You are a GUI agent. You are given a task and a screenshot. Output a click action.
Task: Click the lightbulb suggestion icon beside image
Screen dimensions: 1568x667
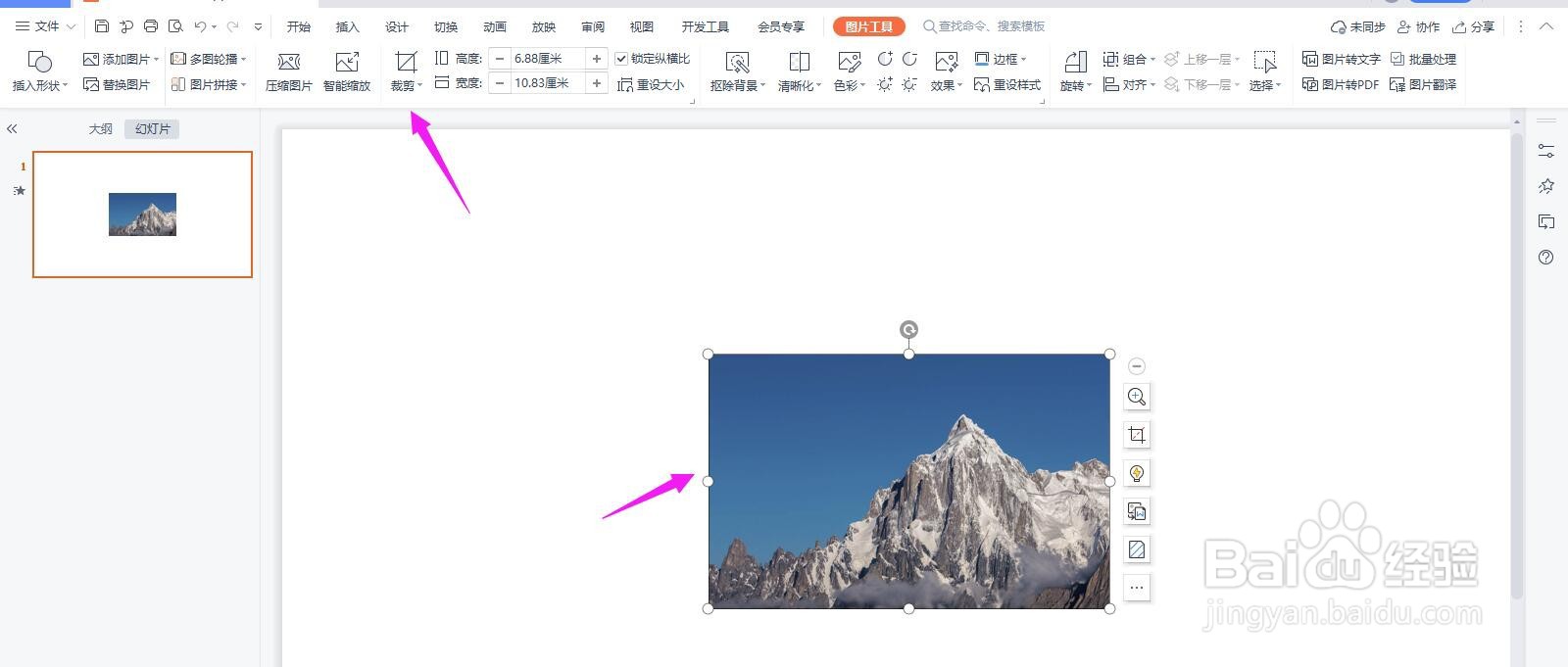1137,473
